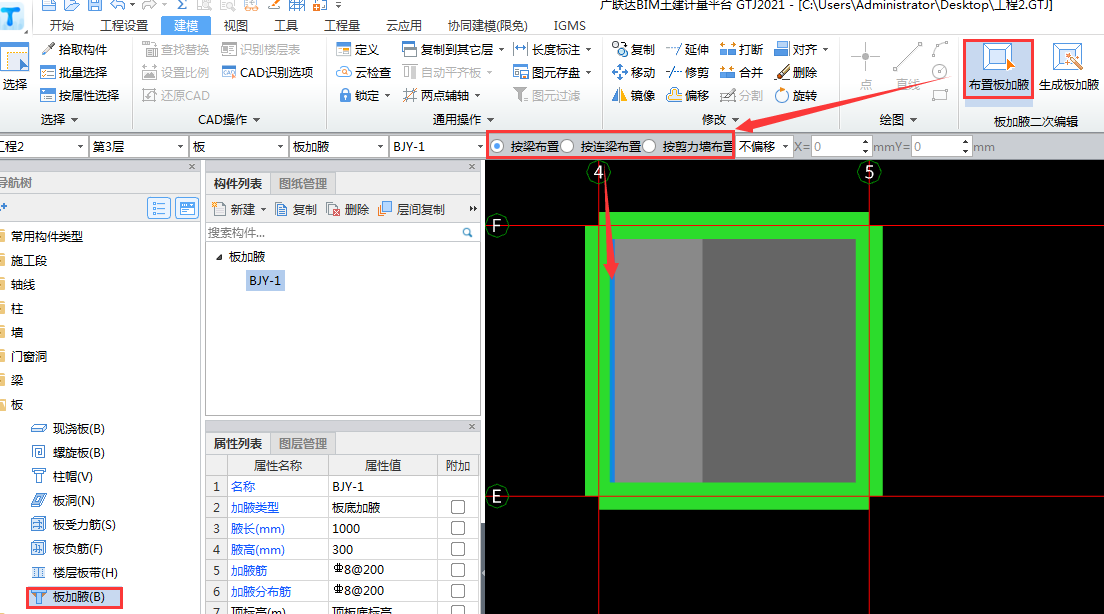The image size is (1104, 614).
Task: Select the 移动 move tool
Action: pos(634,73)
